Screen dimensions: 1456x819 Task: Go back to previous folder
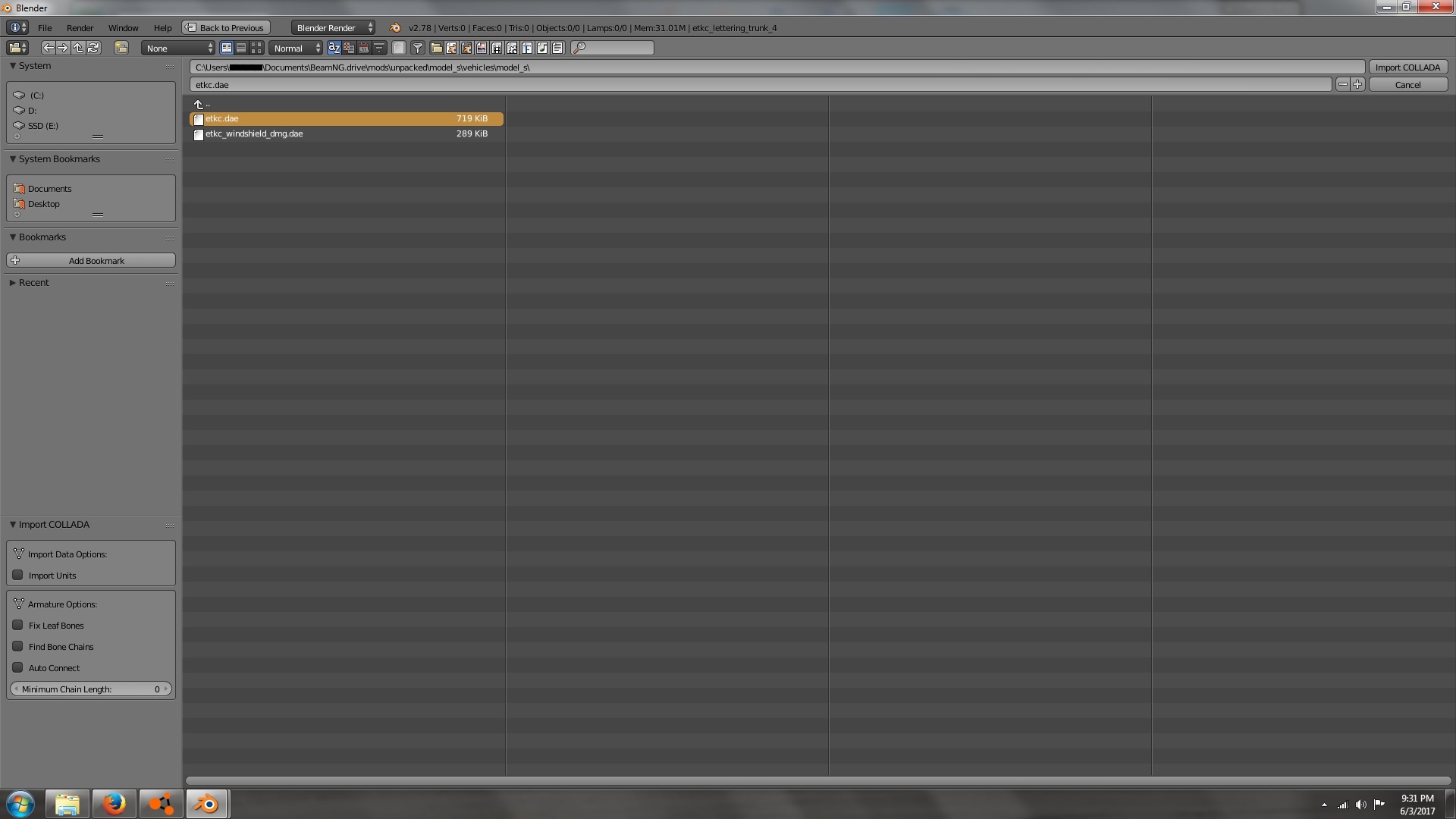tap(48, 48)
